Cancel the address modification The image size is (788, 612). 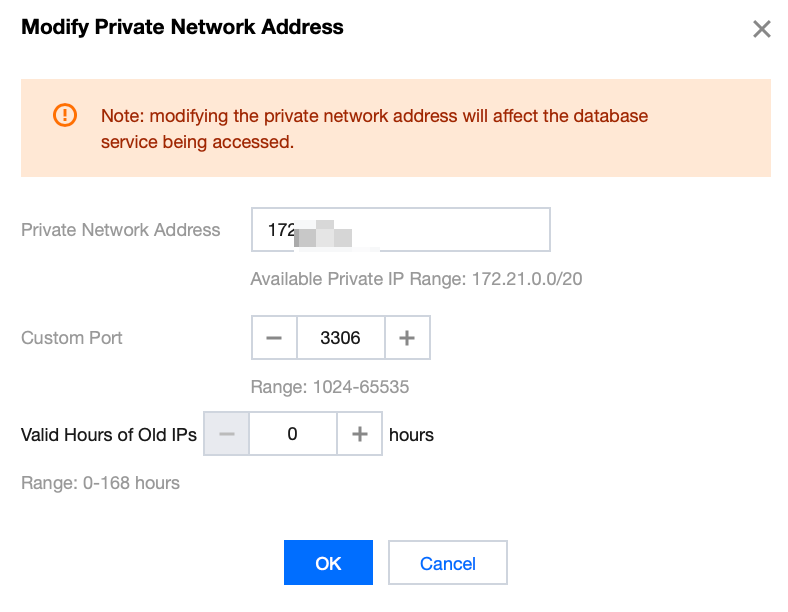point(448,563)
